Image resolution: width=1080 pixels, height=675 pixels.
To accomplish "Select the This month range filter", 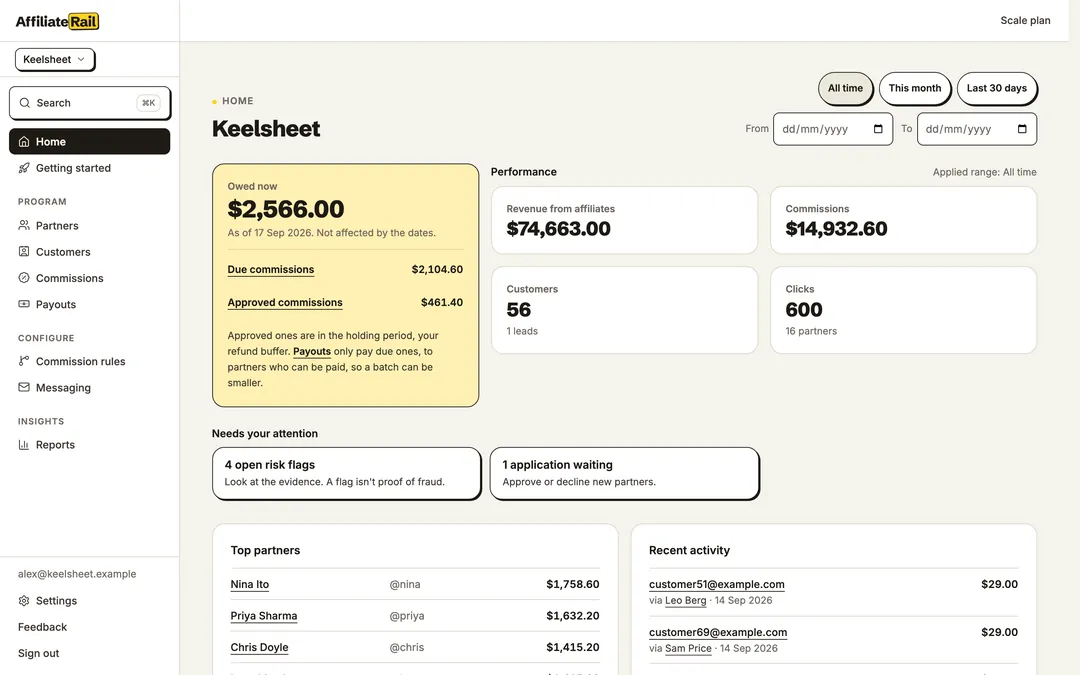I will coord(915,88).
